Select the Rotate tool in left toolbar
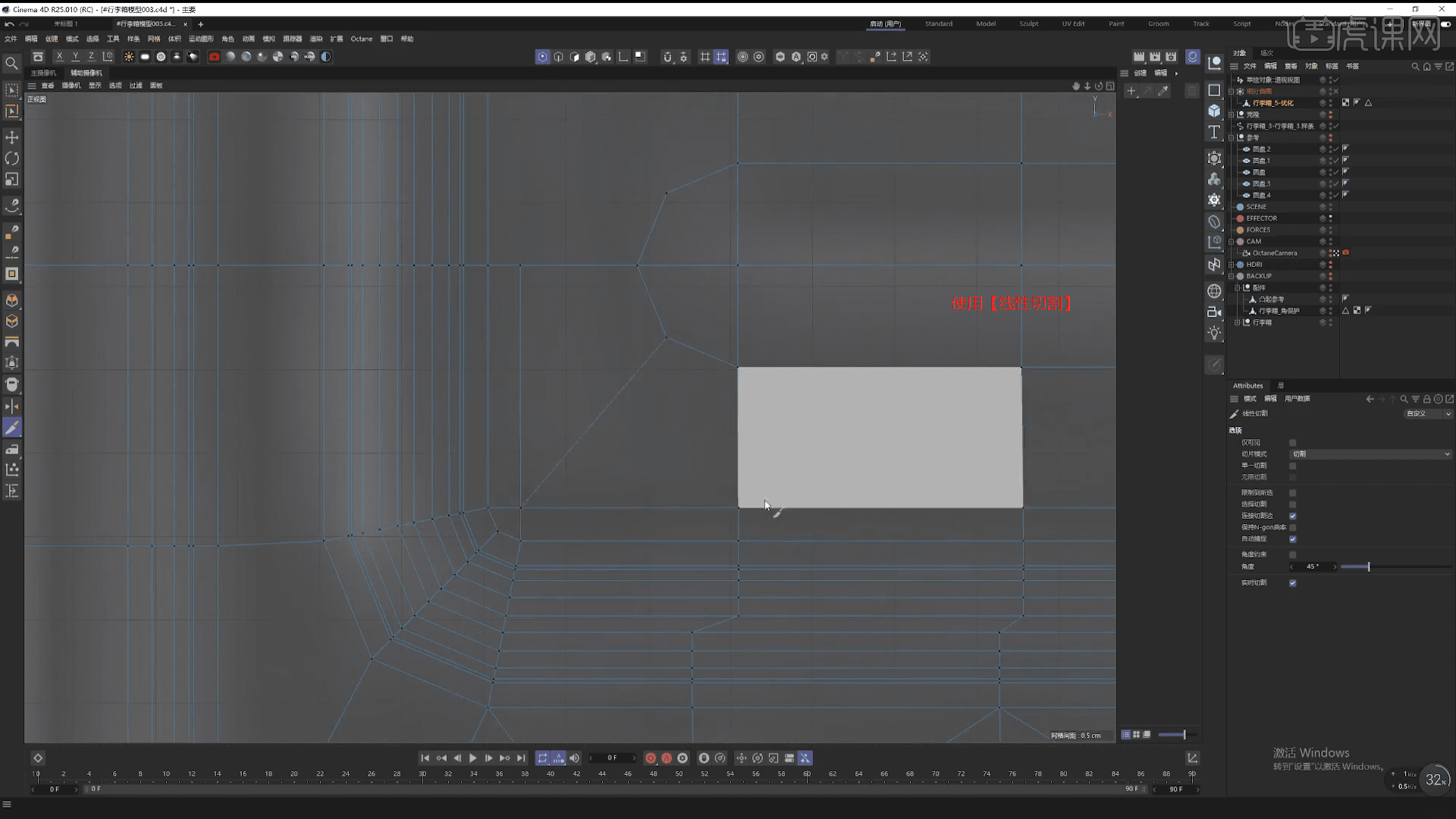This screenshot has height=819, width=1456. (12, 158)
